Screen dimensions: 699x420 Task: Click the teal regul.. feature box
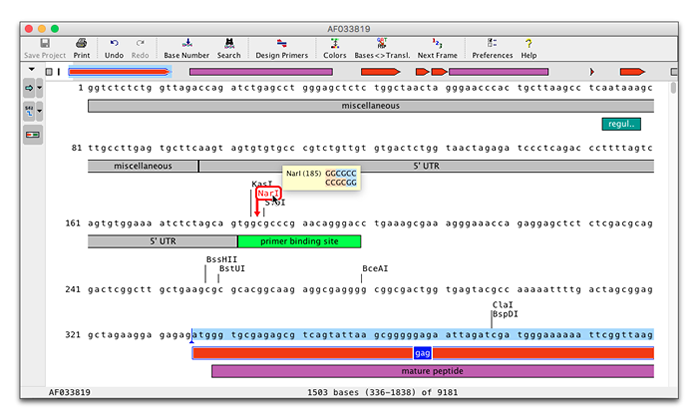[620, 123]
